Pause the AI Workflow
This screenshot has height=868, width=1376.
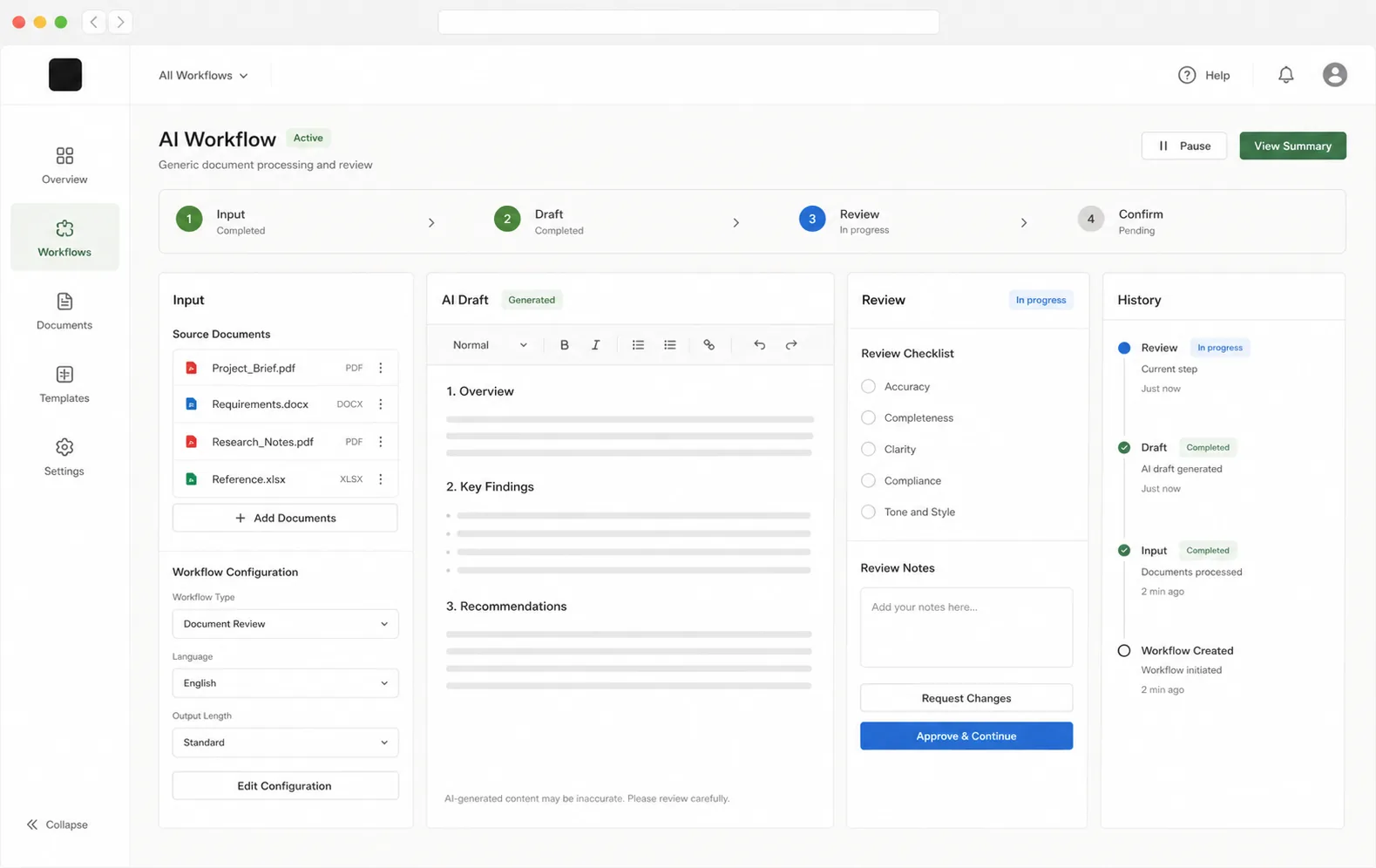coord(1183,146)
